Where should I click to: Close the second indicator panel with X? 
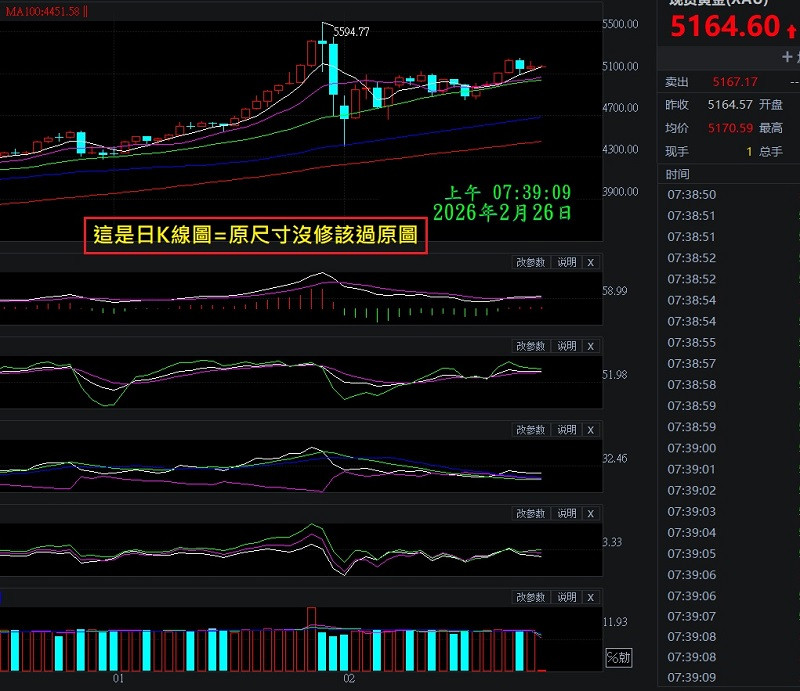click(x=590, y=346)
